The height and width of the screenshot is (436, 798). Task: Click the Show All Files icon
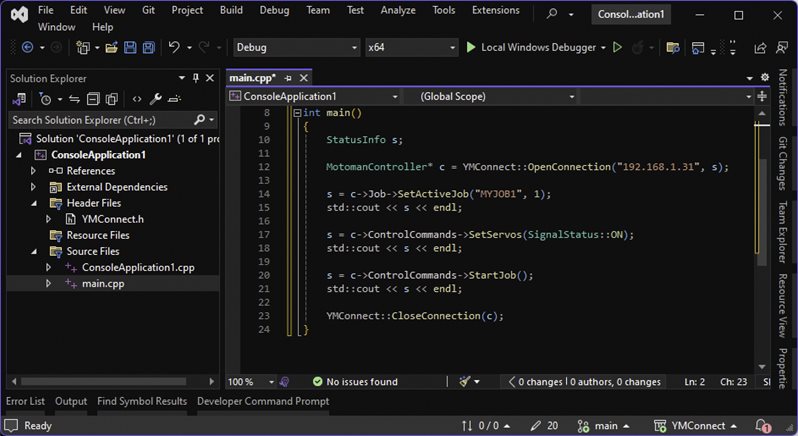pos(113,99)
